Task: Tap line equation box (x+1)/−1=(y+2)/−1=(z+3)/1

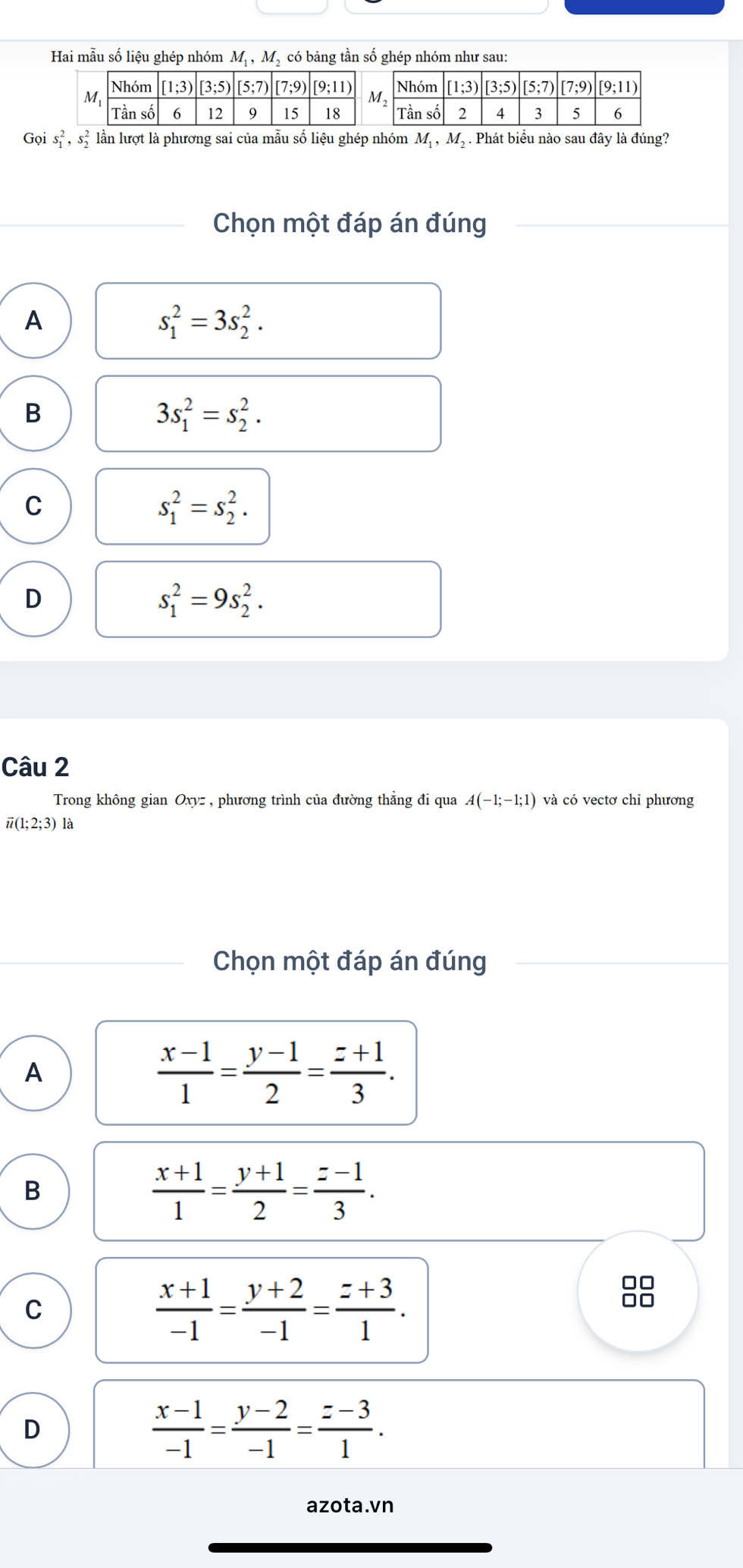Action: pyautogui.click(x=262, y=1310)
